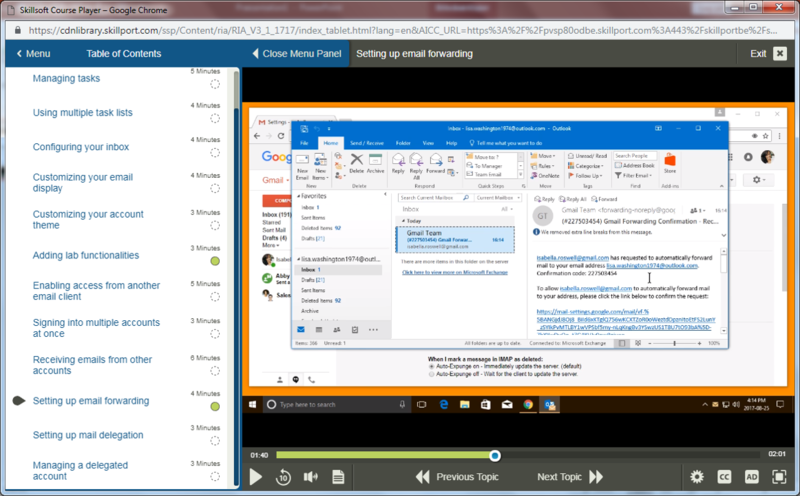Switch to Outlook's Folder tab

pyautogui.click(x=403, y=143)
